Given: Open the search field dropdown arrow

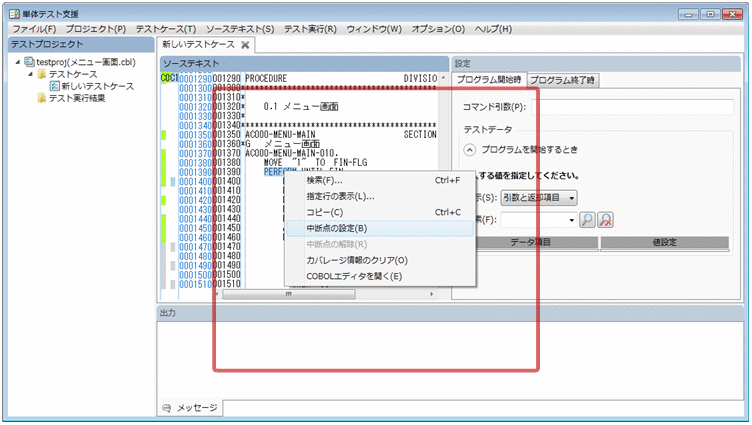Looking at the screenshot, I should 572,220.
